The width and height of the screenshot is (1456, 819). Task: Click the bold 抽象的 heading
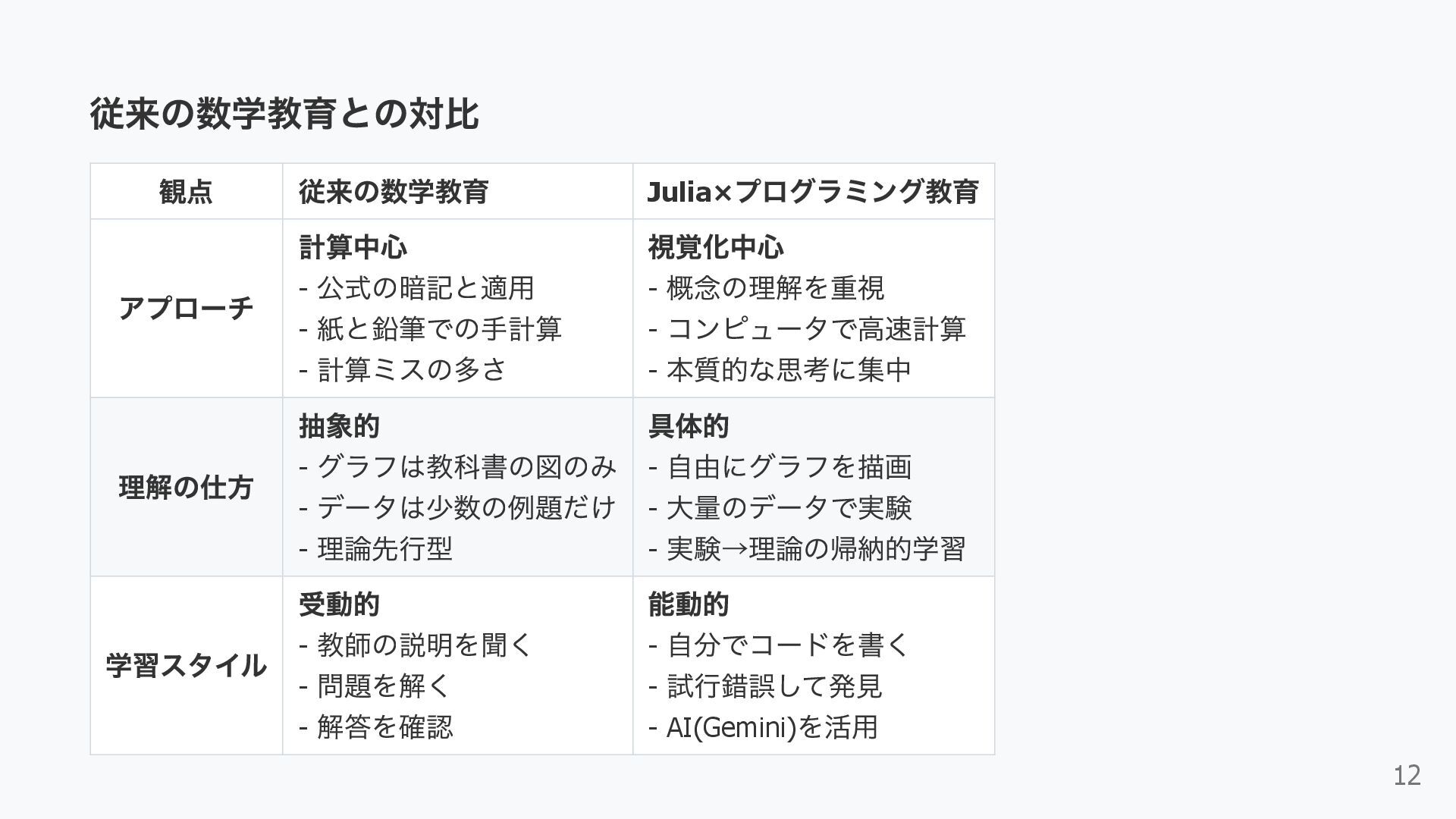pyautogui.click(x=339, y=426)
